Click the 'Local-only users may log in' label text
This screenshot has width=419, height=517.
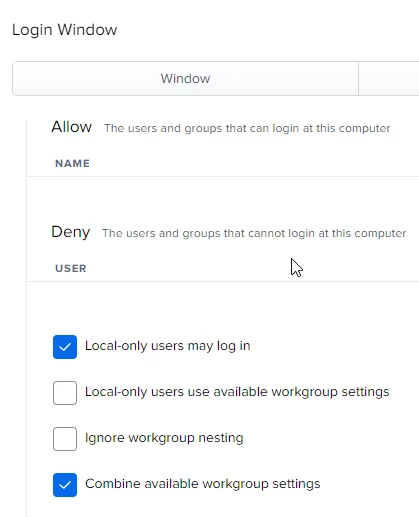click(168, 346)
